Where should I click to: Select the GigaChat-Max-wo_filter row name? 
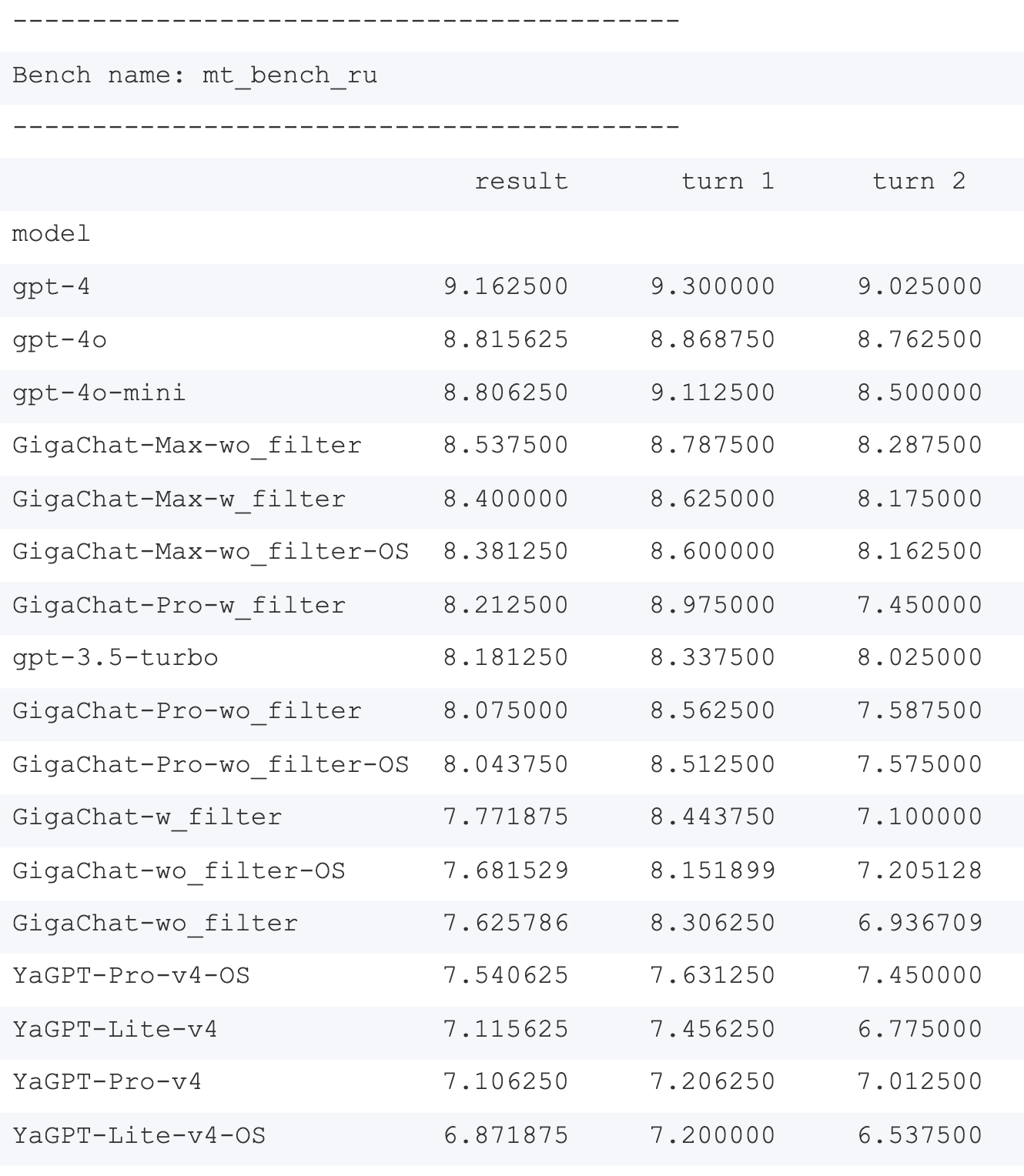pyautogui.click(x=187, y=446)
